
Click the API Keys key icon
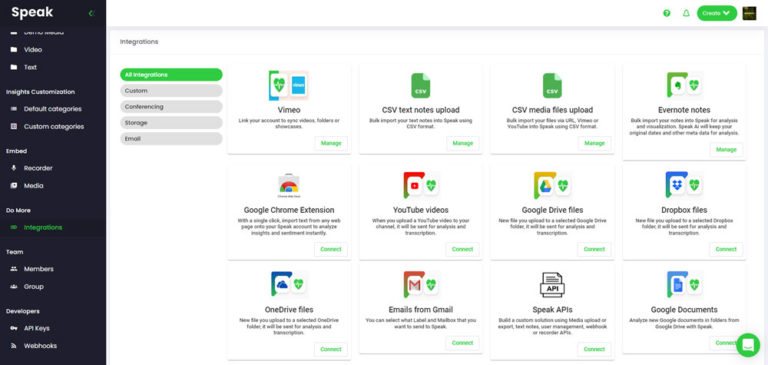tap(14, 328)
